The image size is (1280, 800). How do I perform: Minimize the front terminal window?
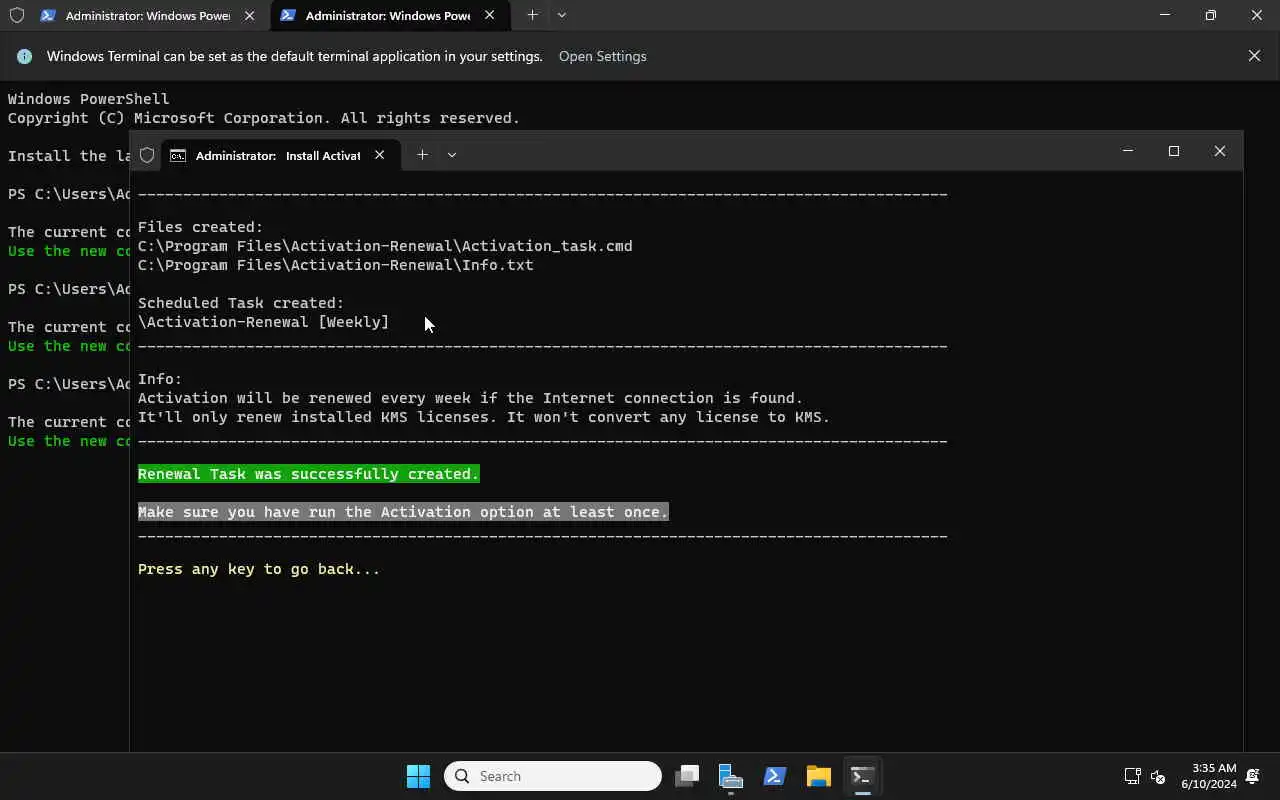(1128, 151)
